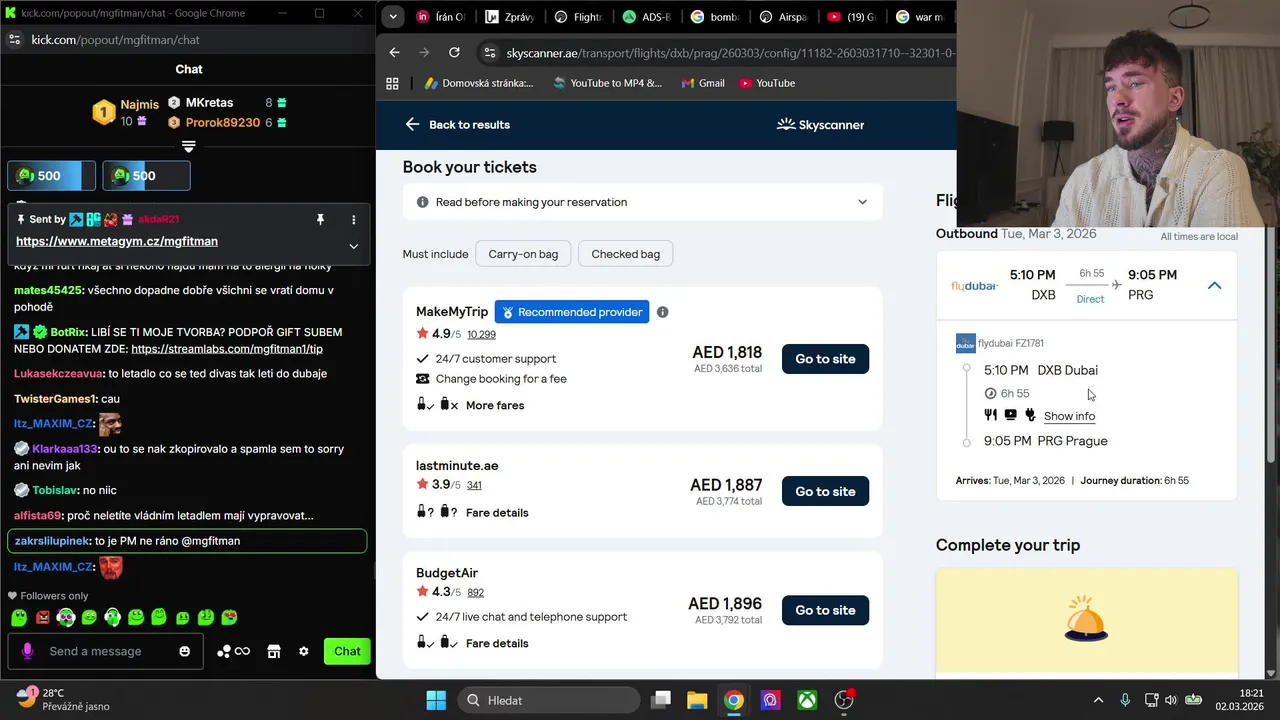
Task: Toggle Checked bag filter
Action: tap(625, 254)
